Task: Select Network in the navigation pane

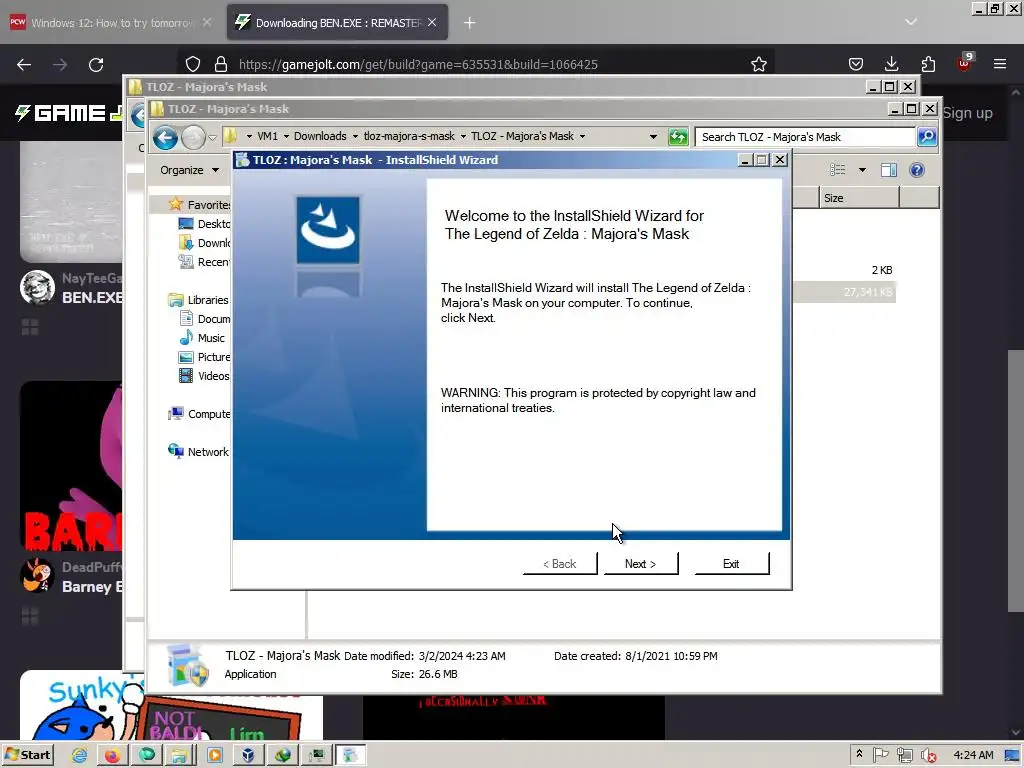Action: 198,451
